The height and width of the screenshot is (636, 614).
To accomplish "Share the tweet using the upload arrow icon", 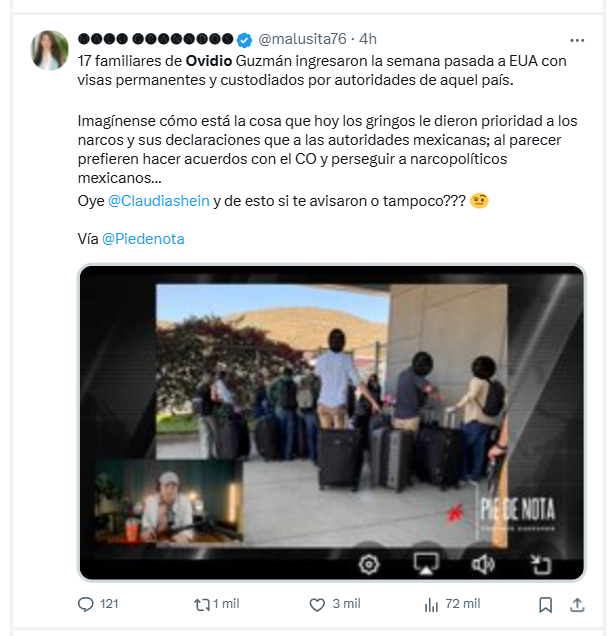I will (577, 605).
